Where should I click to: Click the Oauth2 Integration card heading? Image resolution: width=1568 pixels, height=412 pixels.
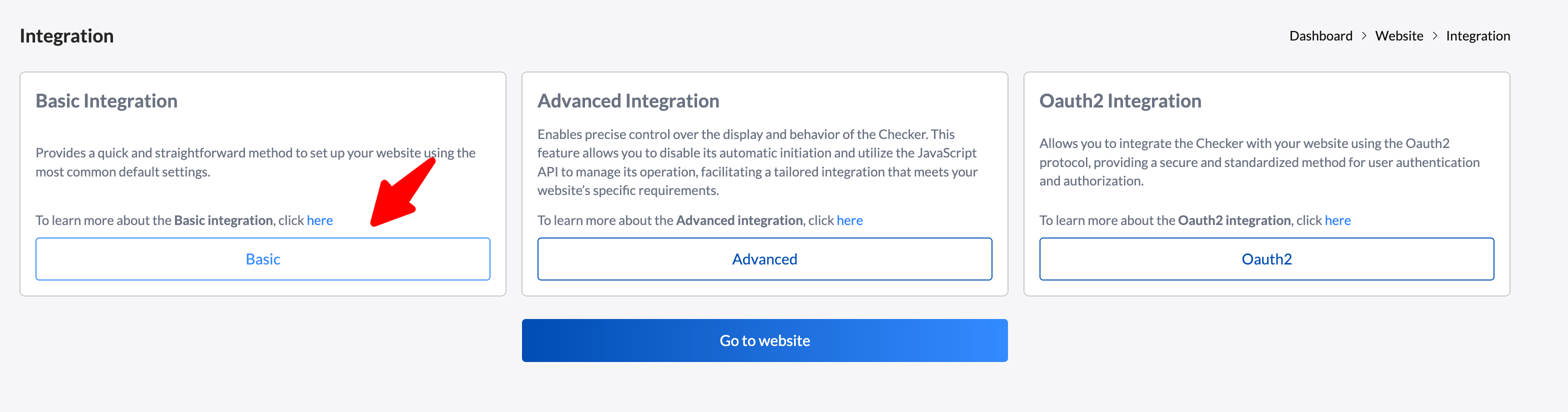click(x=1120, y=101)
